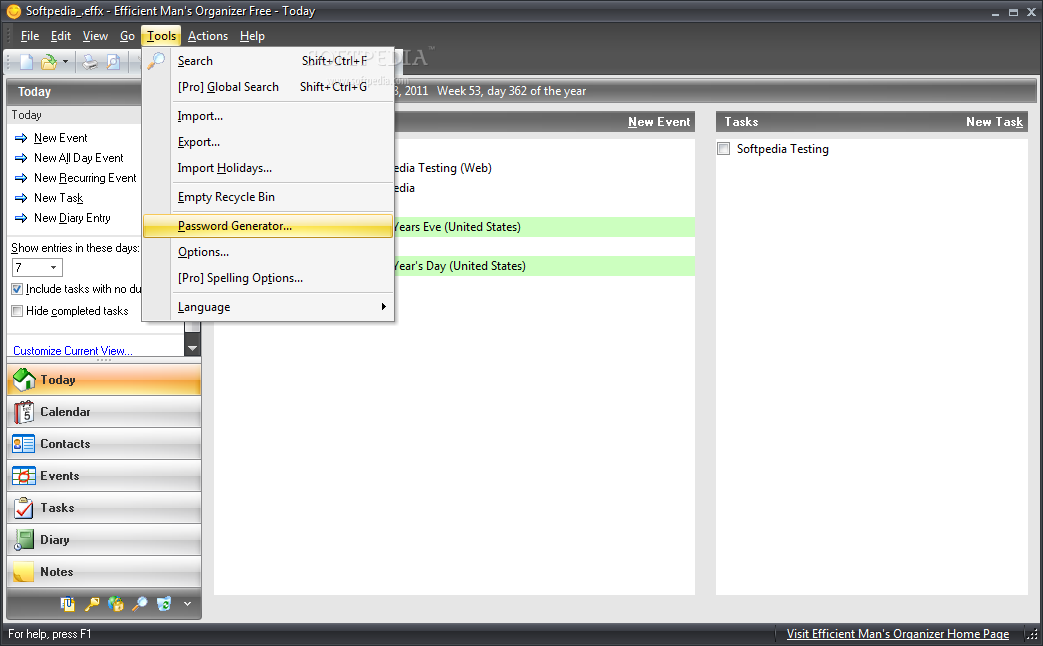Image resolution: width=1043 pixels, height=646 pixels.
Task: Open the Help menu
Action: (x=252, y=36)
